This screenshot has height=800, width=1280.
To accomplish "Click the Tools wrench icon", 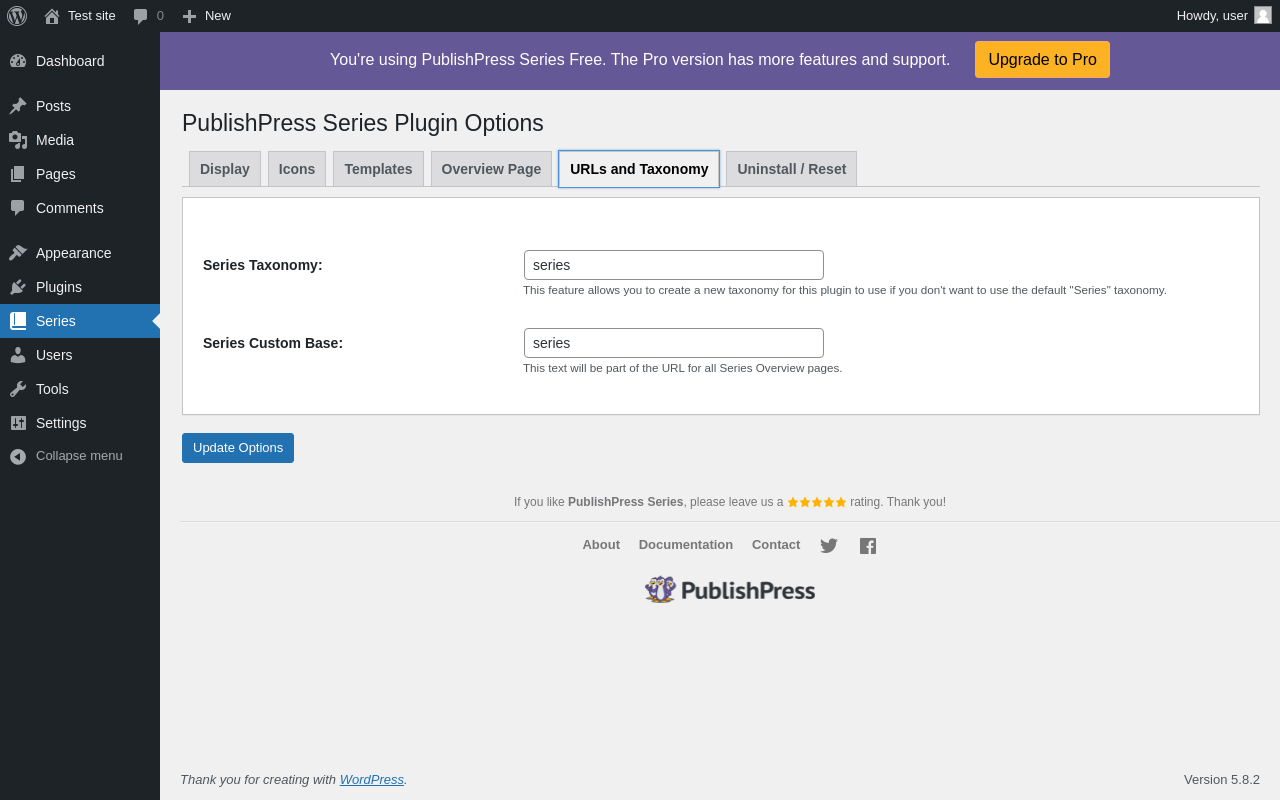I will tap(18, 389).
